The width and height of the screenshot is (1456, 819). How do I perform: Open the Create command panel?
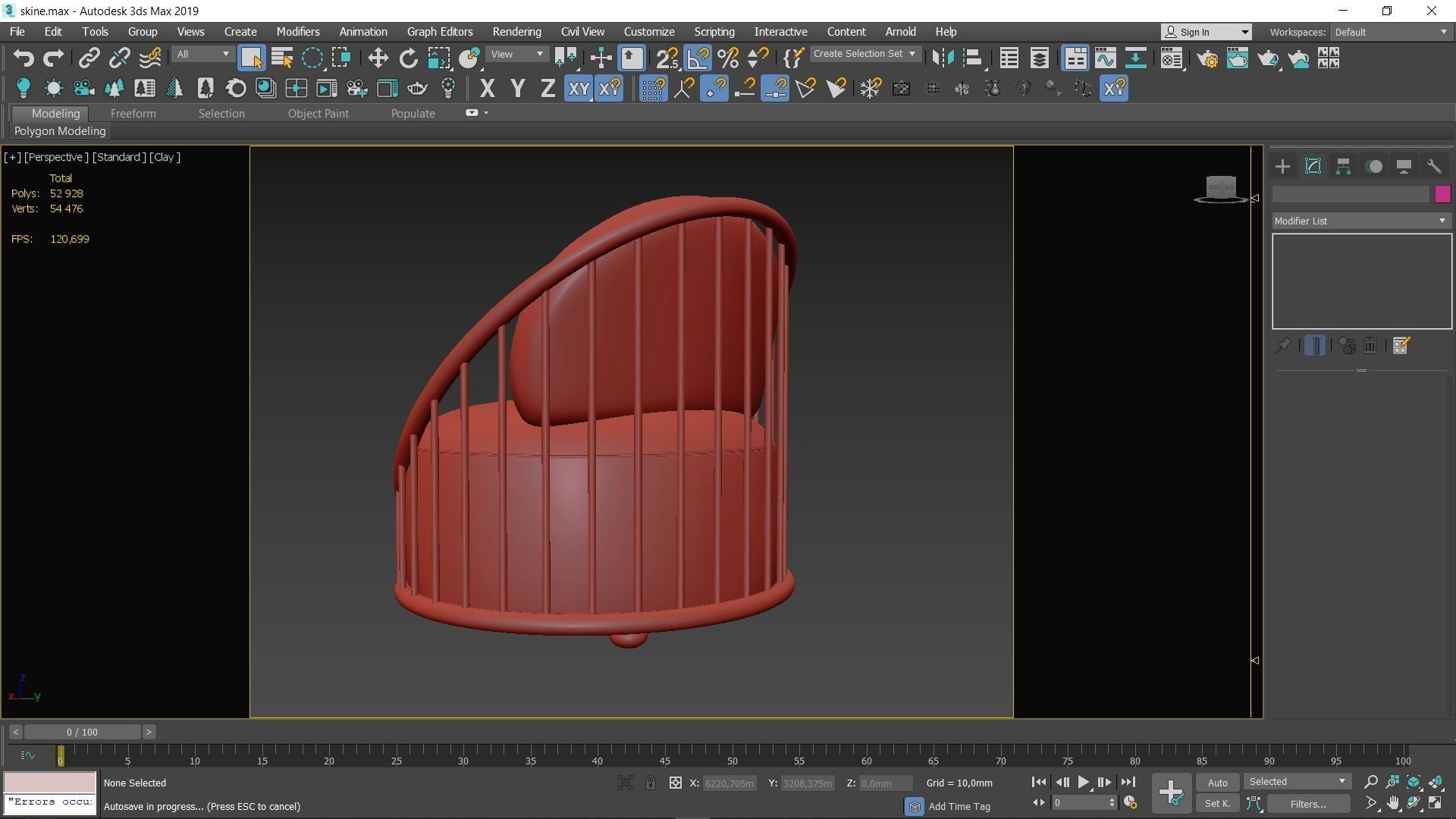click(1282, 167)
